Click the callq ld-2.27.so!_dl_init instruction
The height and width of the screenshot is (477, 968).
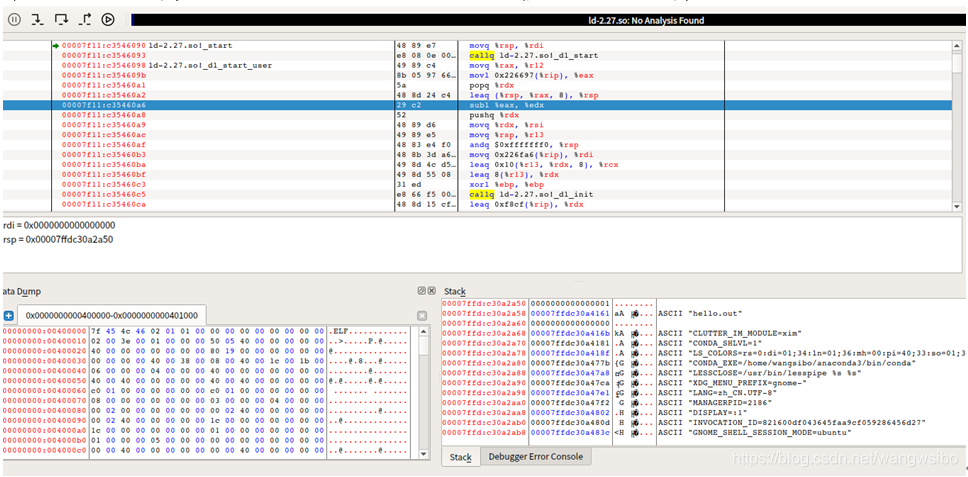531,194
